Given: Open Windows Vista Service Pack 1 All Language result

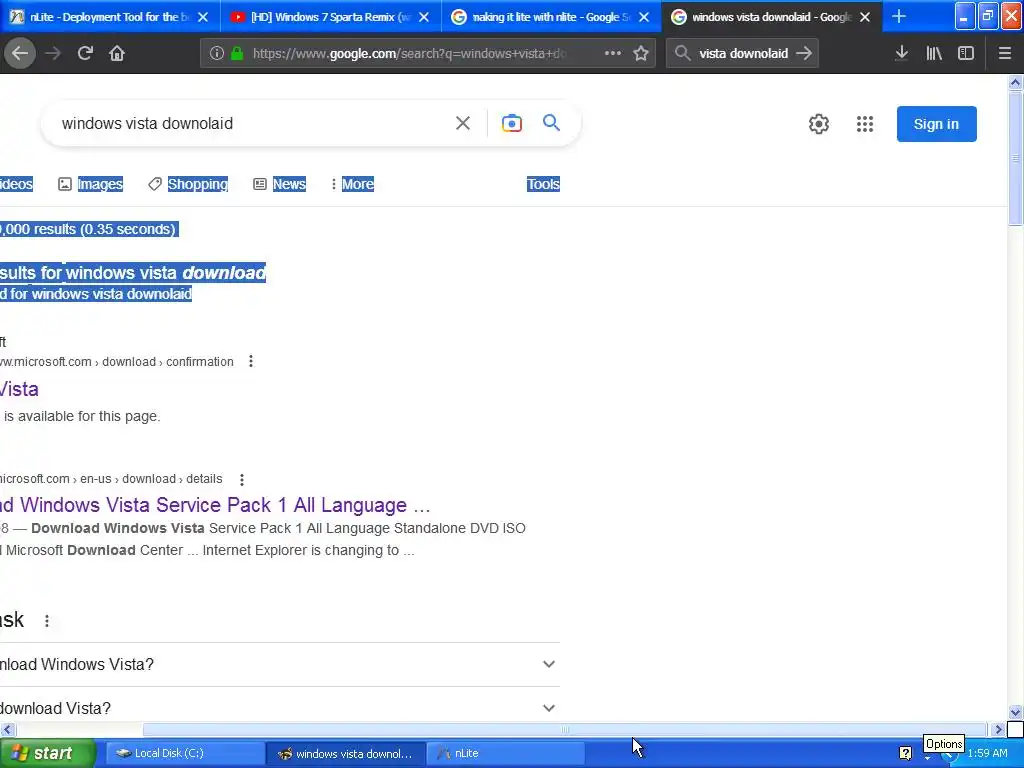Looking at the screenshot, I should (216, 505).
